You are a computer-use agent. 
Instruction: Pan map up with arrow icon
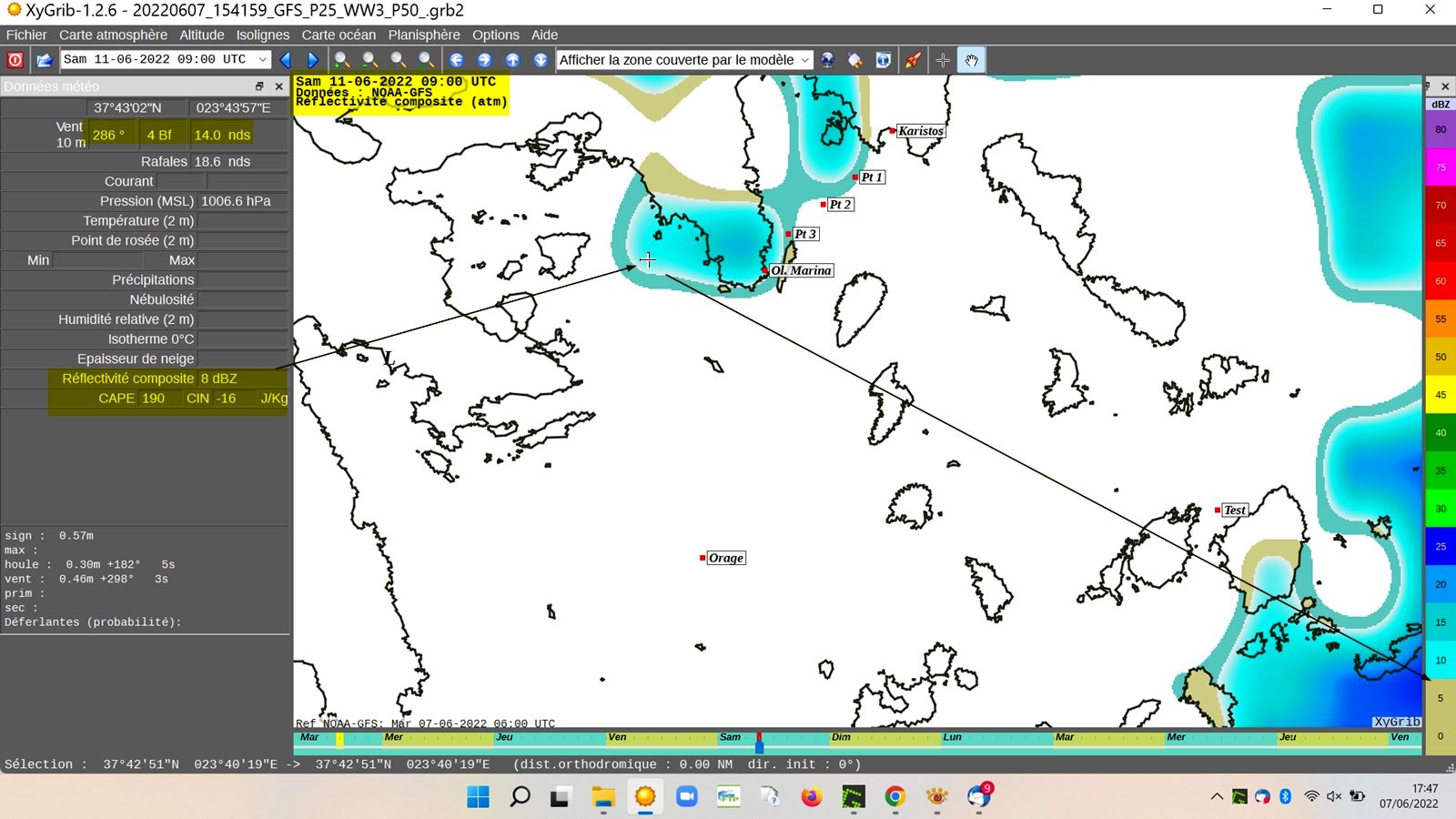coord(513,60)
